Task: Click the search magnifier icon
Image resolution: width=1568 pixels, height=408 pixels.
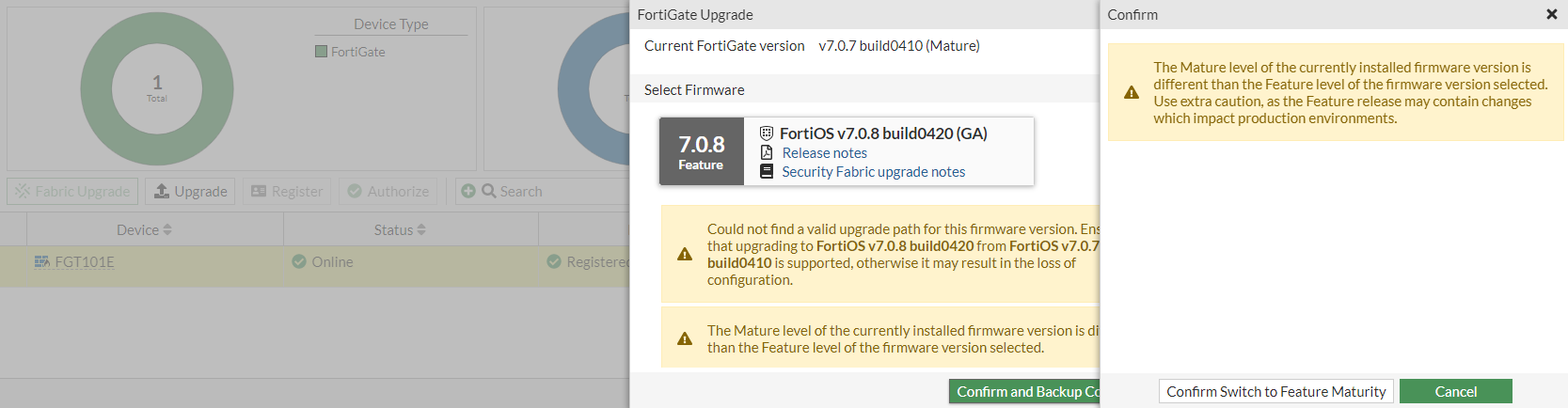Action: tap(489, 192)
